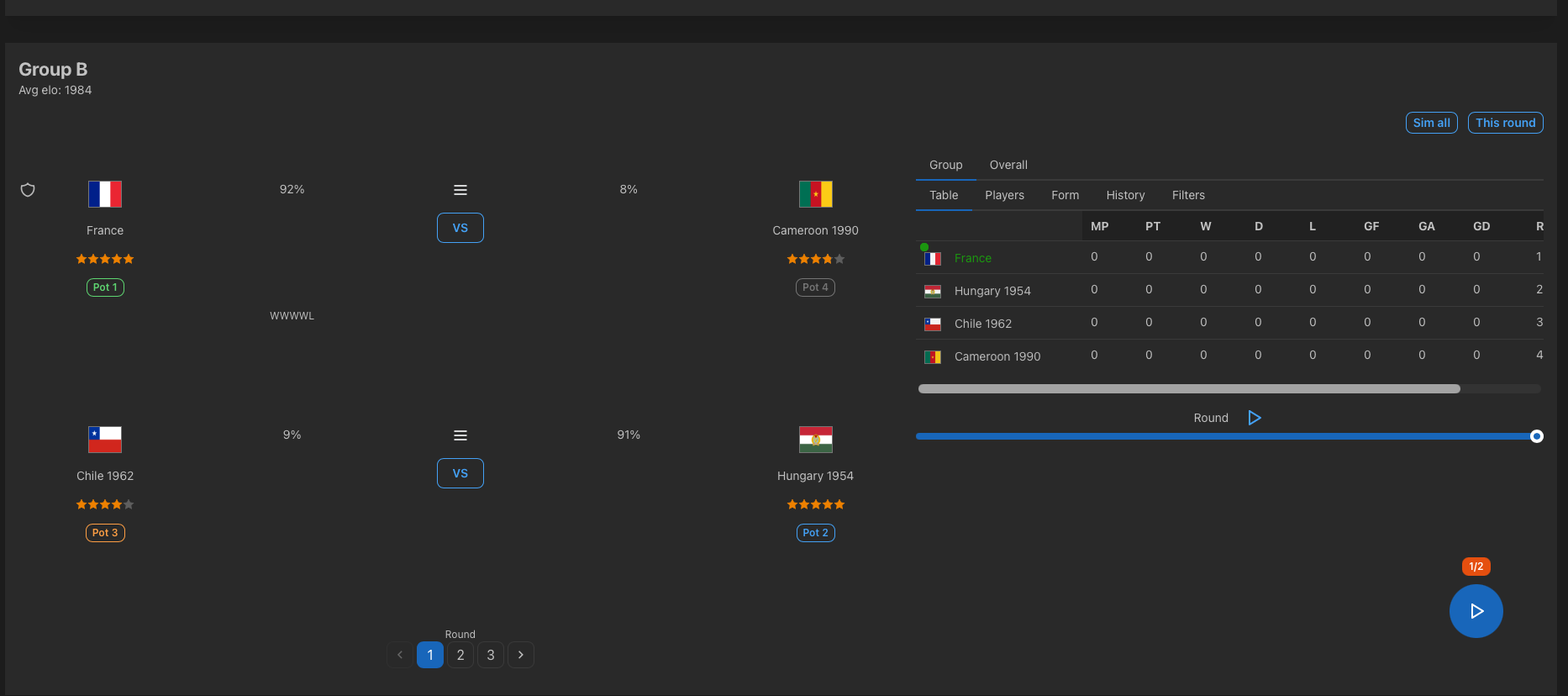This screenshot has height=696, width=1568.
Task: Play rounds using the triangle next to Round
Action: pyautogui.click(x=1255, y=418)
